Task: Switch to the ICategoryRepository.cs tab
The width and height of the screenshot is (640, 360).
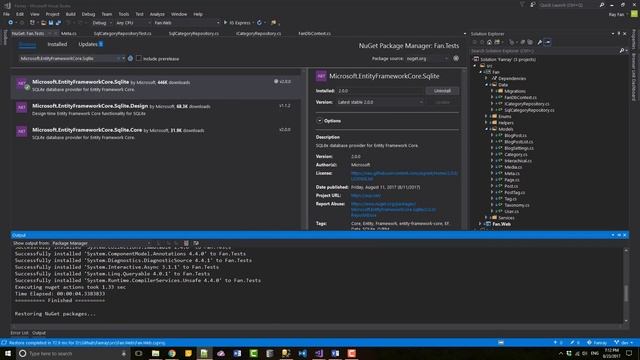Action: pos(258,33)
